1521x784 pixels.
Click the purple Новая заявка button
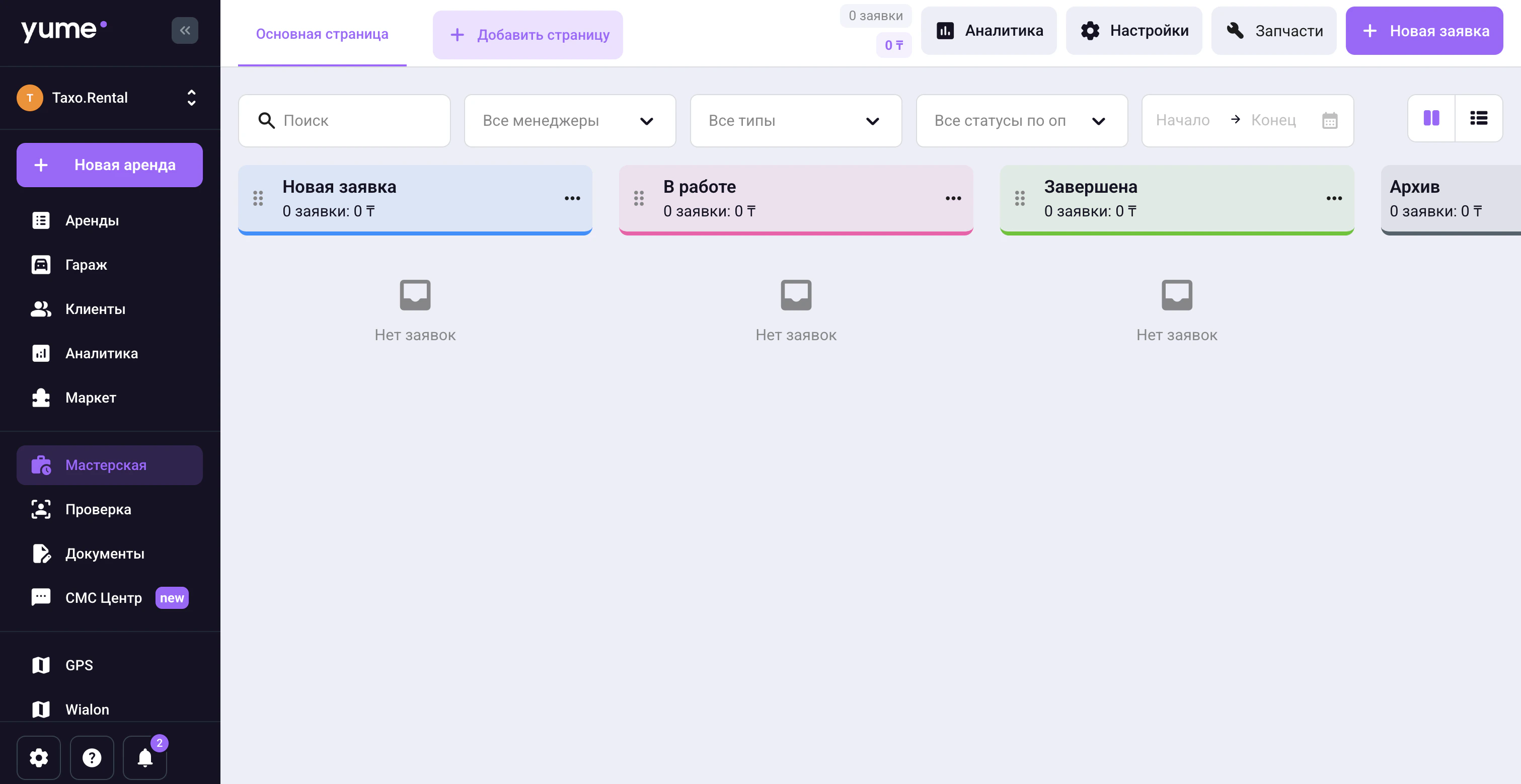pos(1423,31)
